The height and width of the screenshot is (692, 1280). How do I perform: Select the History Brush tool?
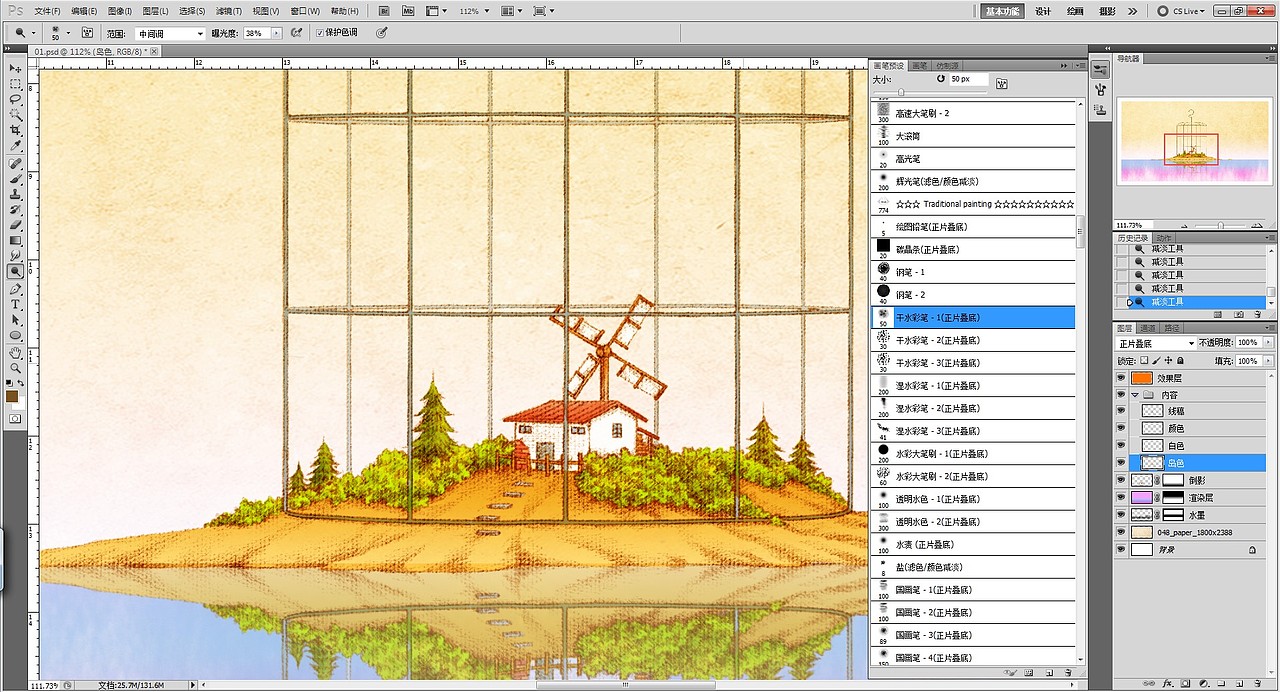point(16,210)
